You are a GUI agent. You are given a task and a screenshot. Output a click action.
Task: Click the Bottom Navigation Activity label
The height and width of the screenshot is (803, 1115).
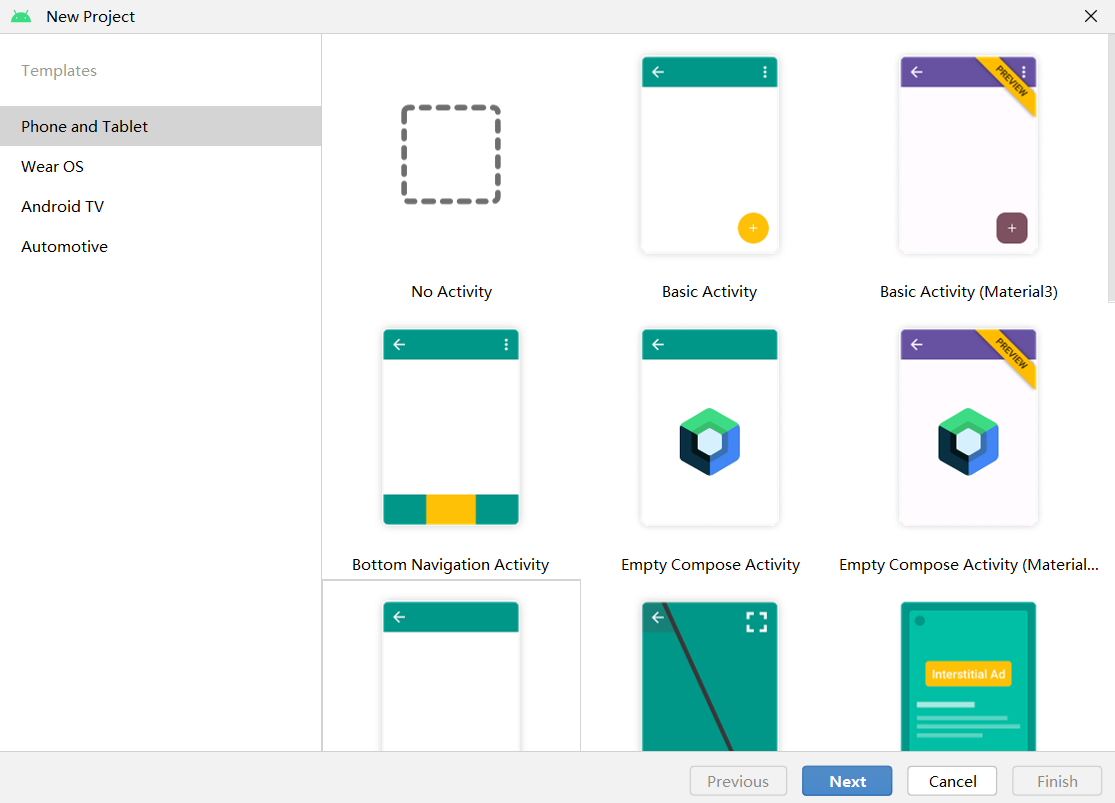450,565
